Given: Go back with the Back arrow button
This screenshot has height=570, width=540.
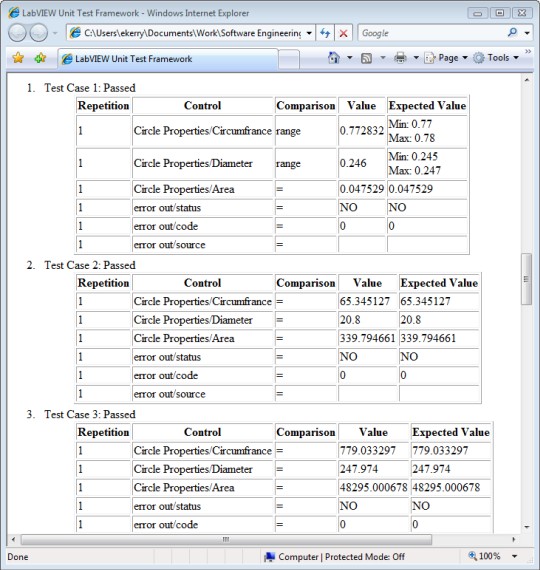Looking at the screenshot, I should (x=17, y=33).
